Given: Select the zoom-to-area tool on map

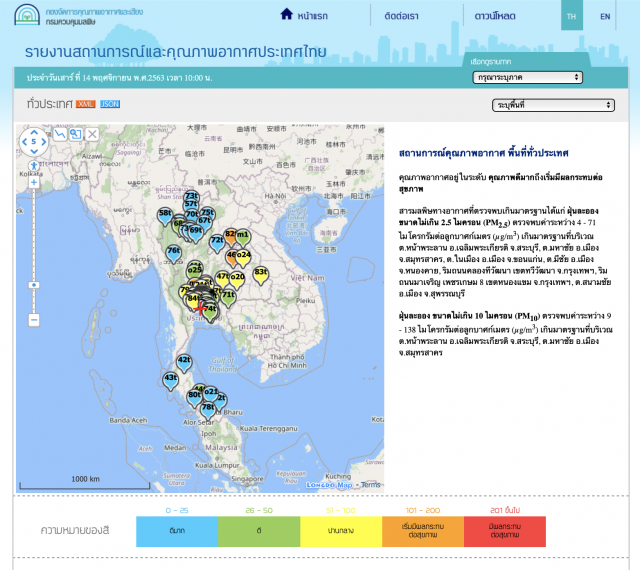Looking at the screenshot, I should (76, 134).
